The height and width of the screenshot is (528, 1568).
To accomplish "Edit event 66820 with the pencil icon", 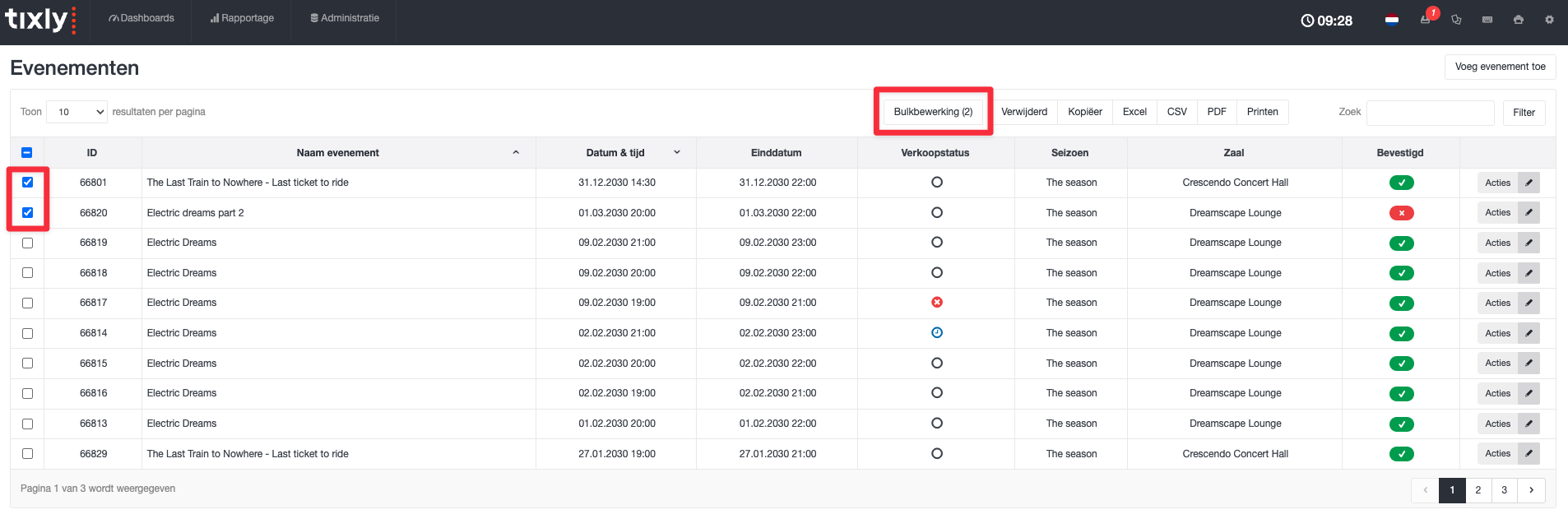I will pyautogui.click(x=1529, y=213).
